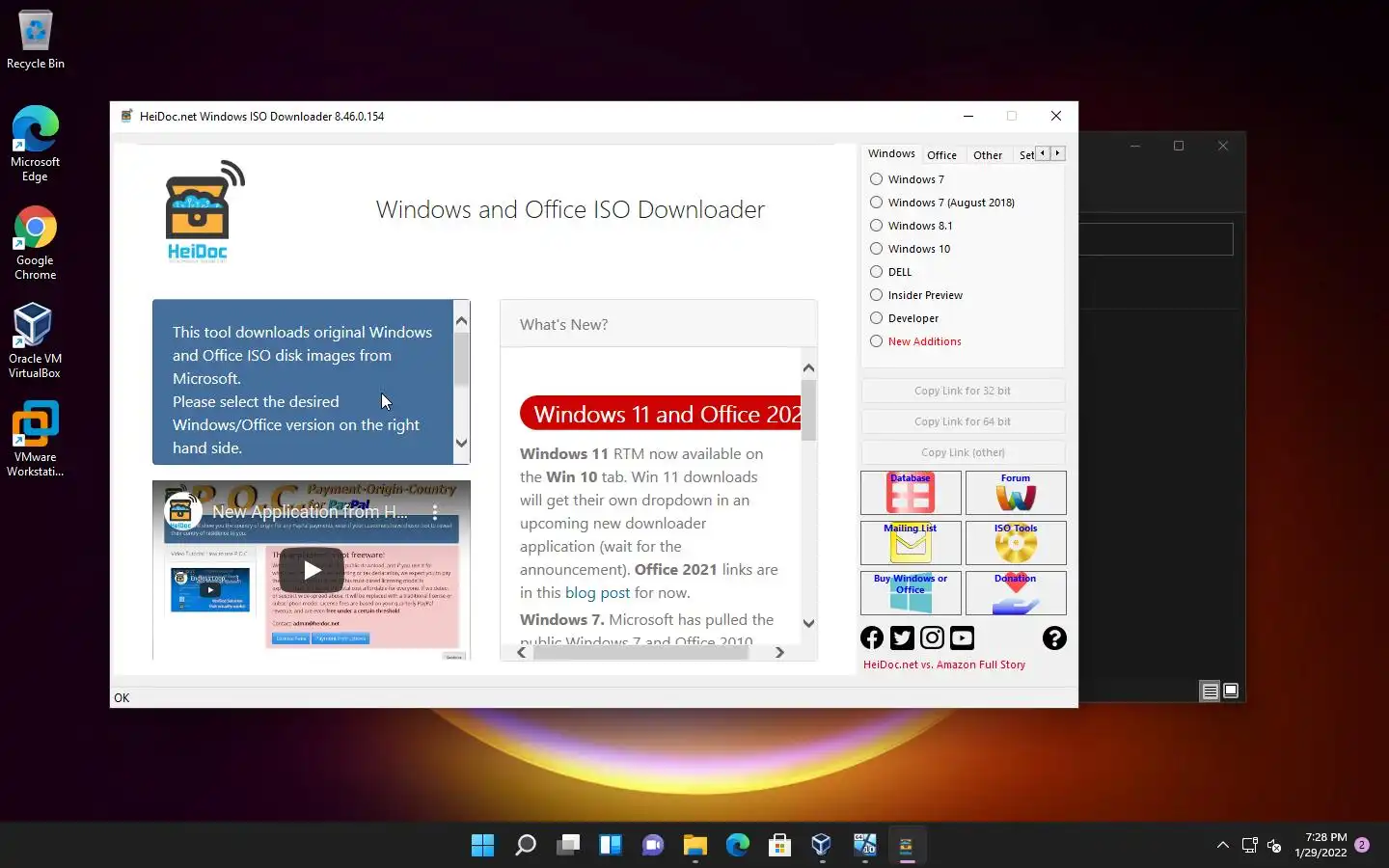Select the Insider Preview radio button
This screenshot has width=1389, height=868.
(876, 295)
